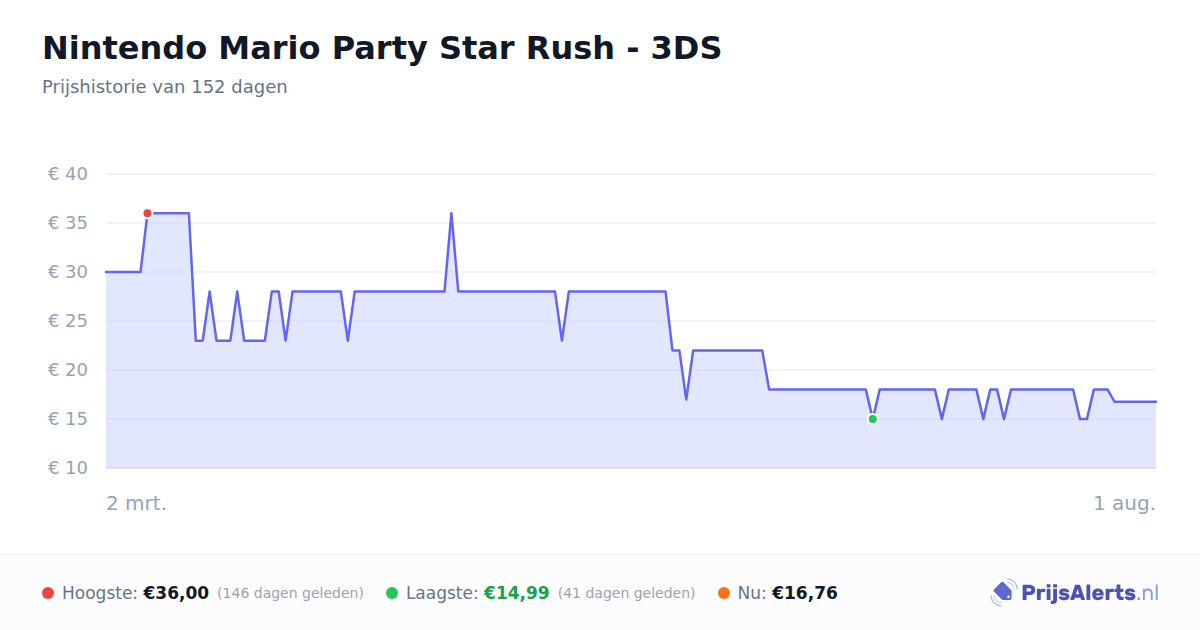The image size is (1200, 630).
Task: Click the Prijshistorie van 152 dagen subtitle
Action: click(165, 87)
